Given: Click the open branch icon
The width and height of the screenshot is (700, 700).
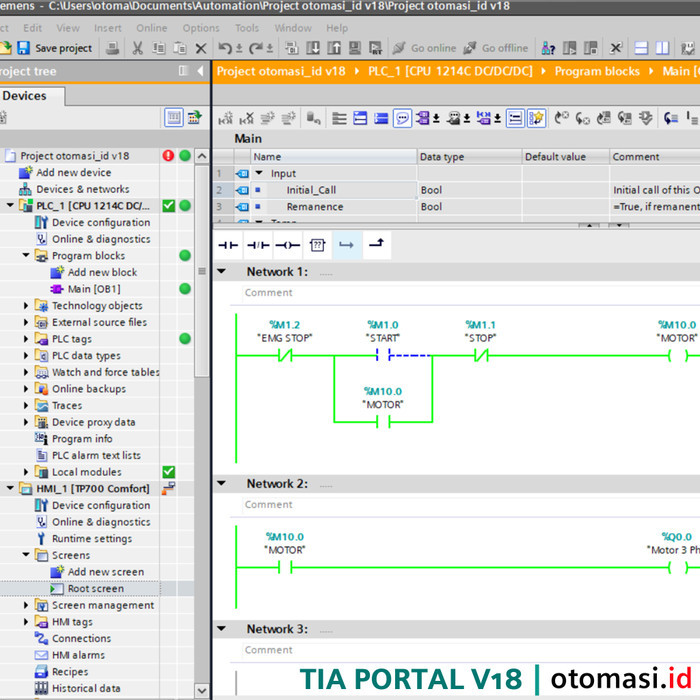Looking at the screenshot, I should click(347, 244).
